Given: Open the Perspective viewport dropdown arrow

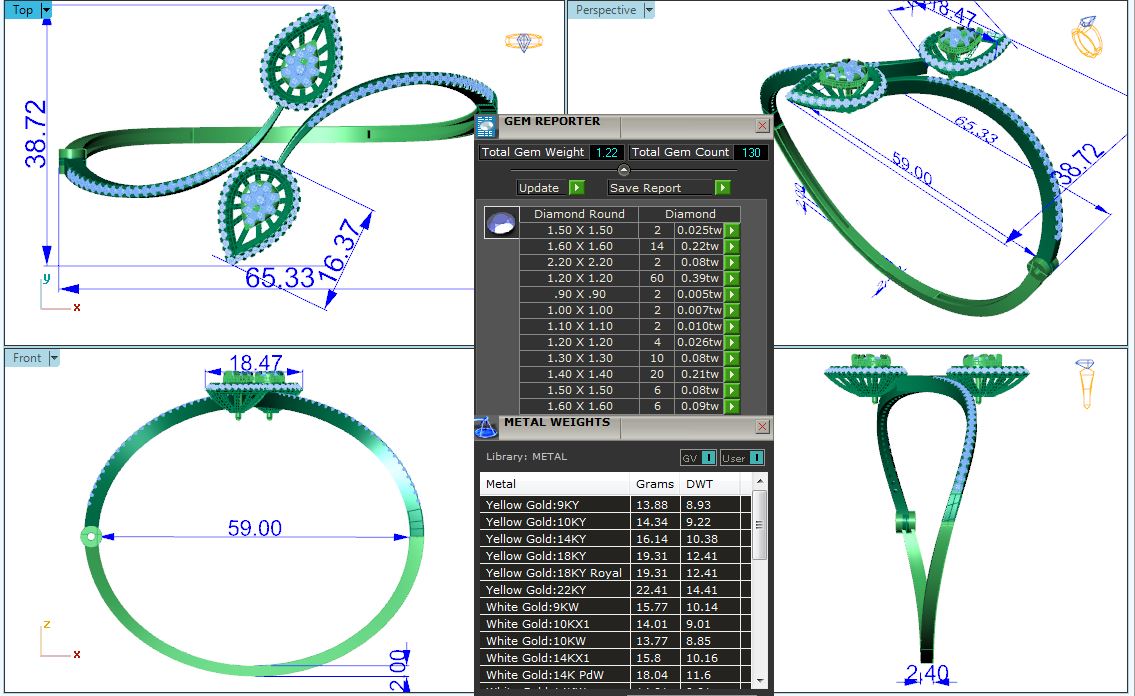Looking at the screenshot, I should [649, 10].
